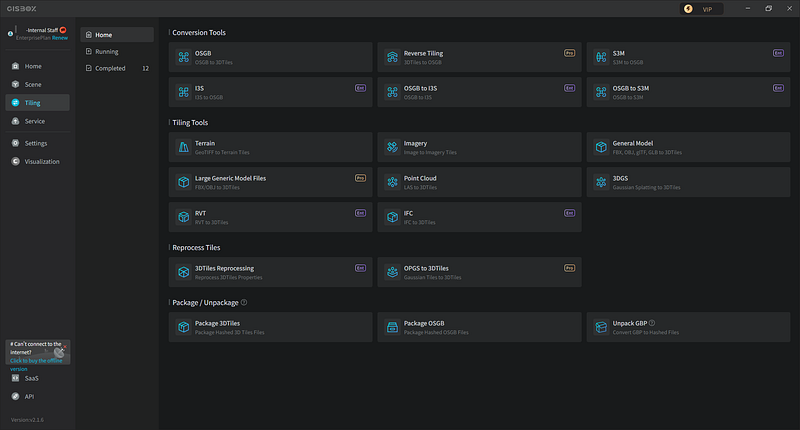
Task: Click the OSGB to I3S icon
Action: [x=392, y=92]
